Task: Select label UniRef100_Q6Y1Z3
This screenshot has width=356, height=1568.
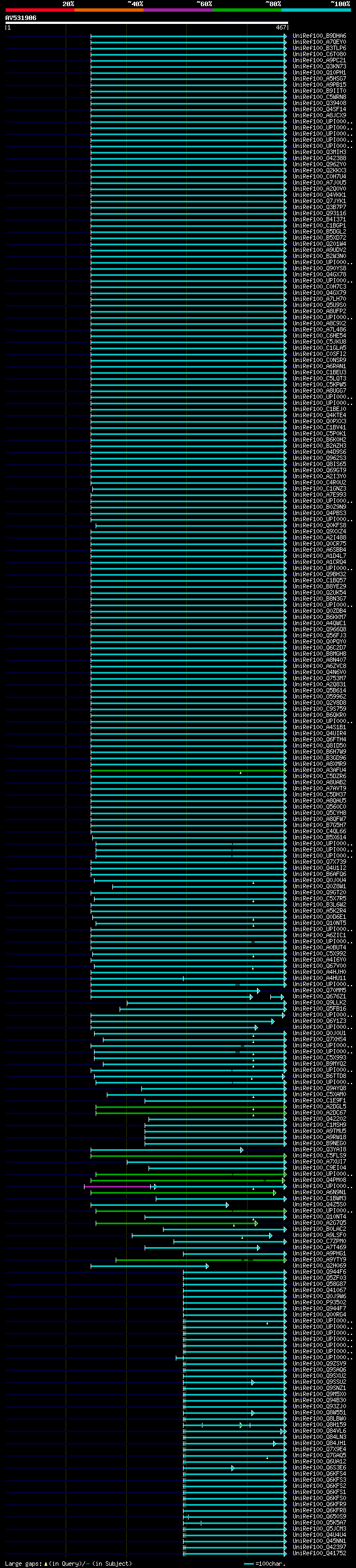Action: point(319,1021)
